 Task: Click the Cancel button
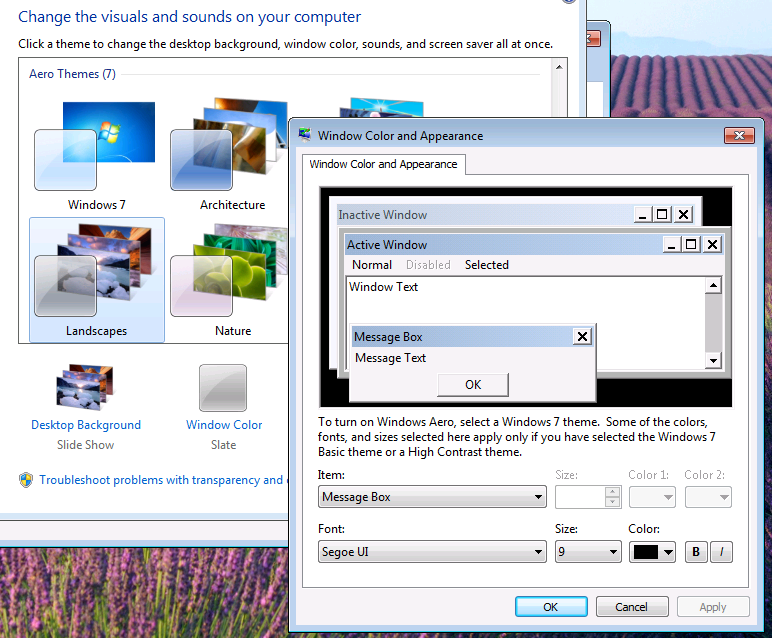tap(632, 607)
